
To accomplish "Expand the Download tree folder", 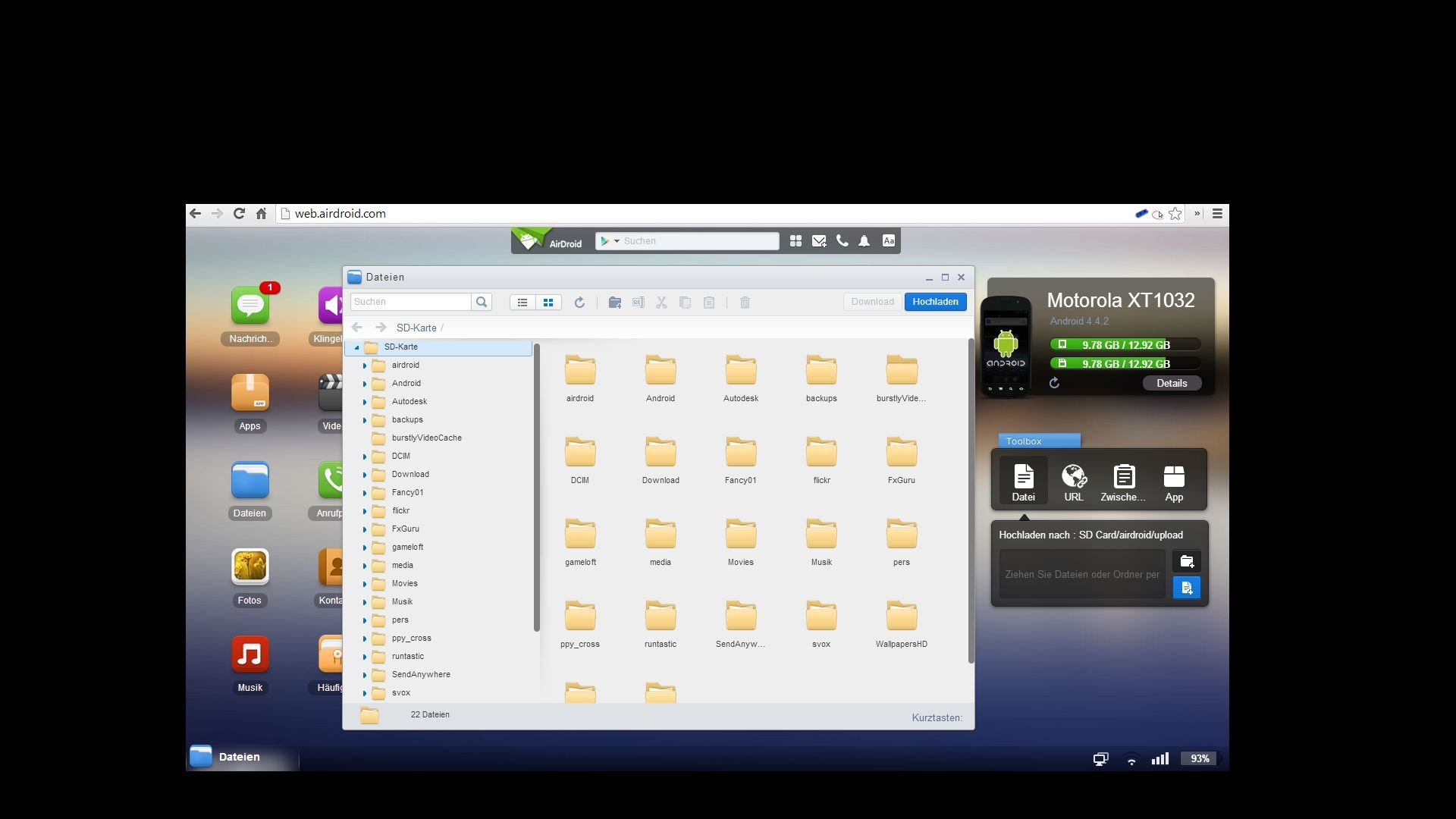I will pyautogui.click(x=364, y=475).
